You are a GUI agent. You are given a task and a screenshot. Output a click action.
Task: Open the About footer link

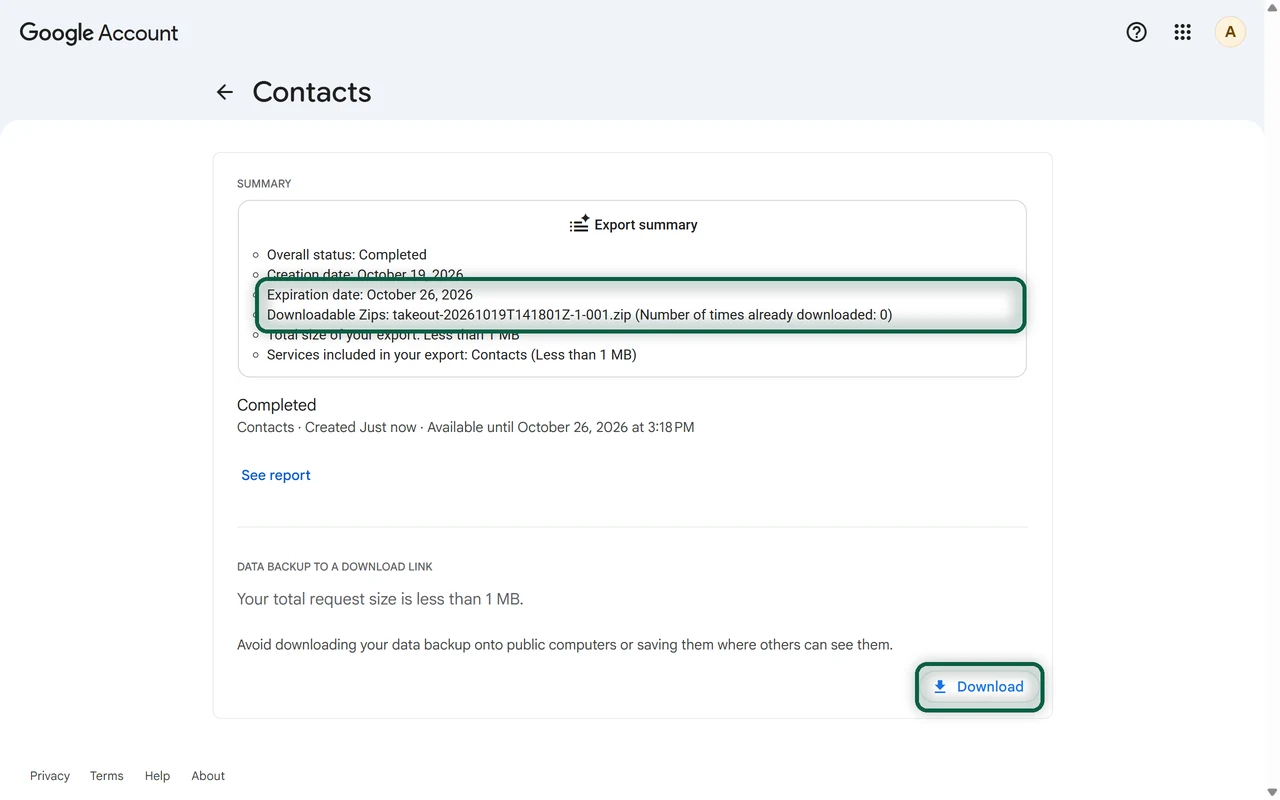tap(208, 776)
